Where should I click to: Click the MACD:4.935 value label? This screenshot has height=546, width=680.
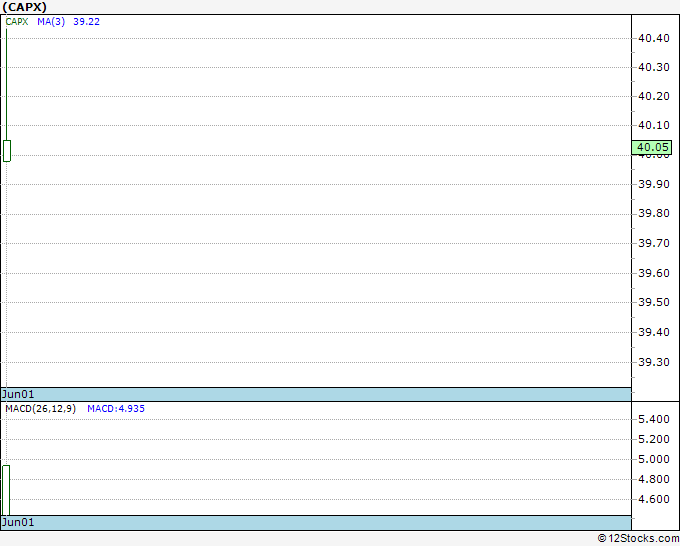click(x=116, y=409)
